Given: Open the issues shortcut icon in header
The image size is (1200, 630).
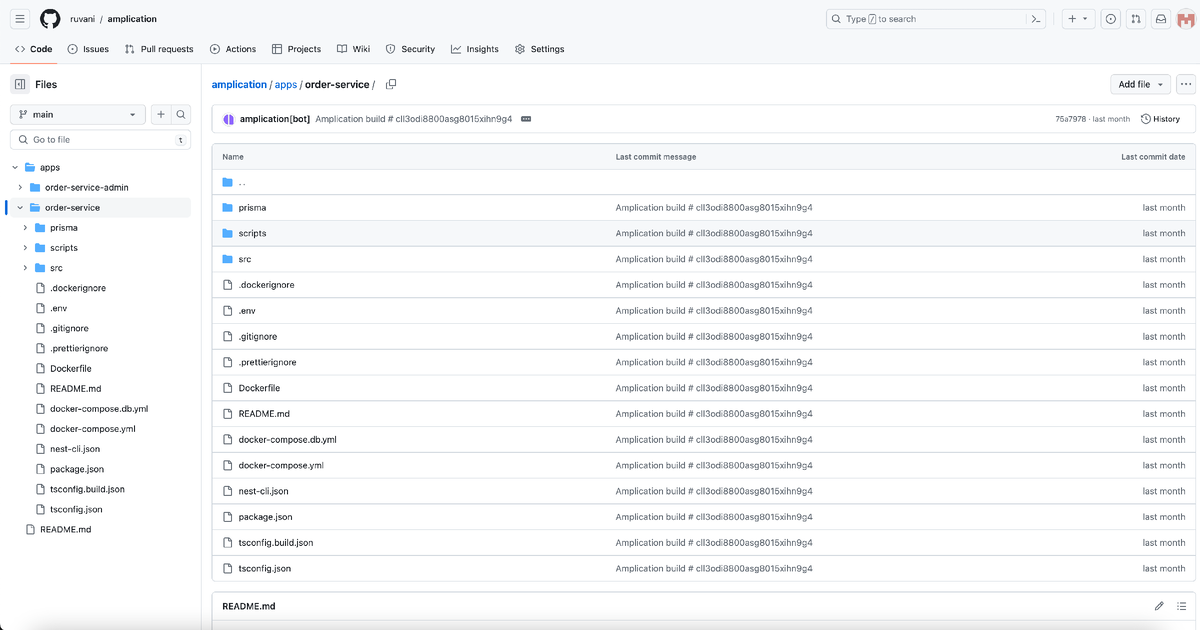Looking at the screenshot, I should point(1111,19).
